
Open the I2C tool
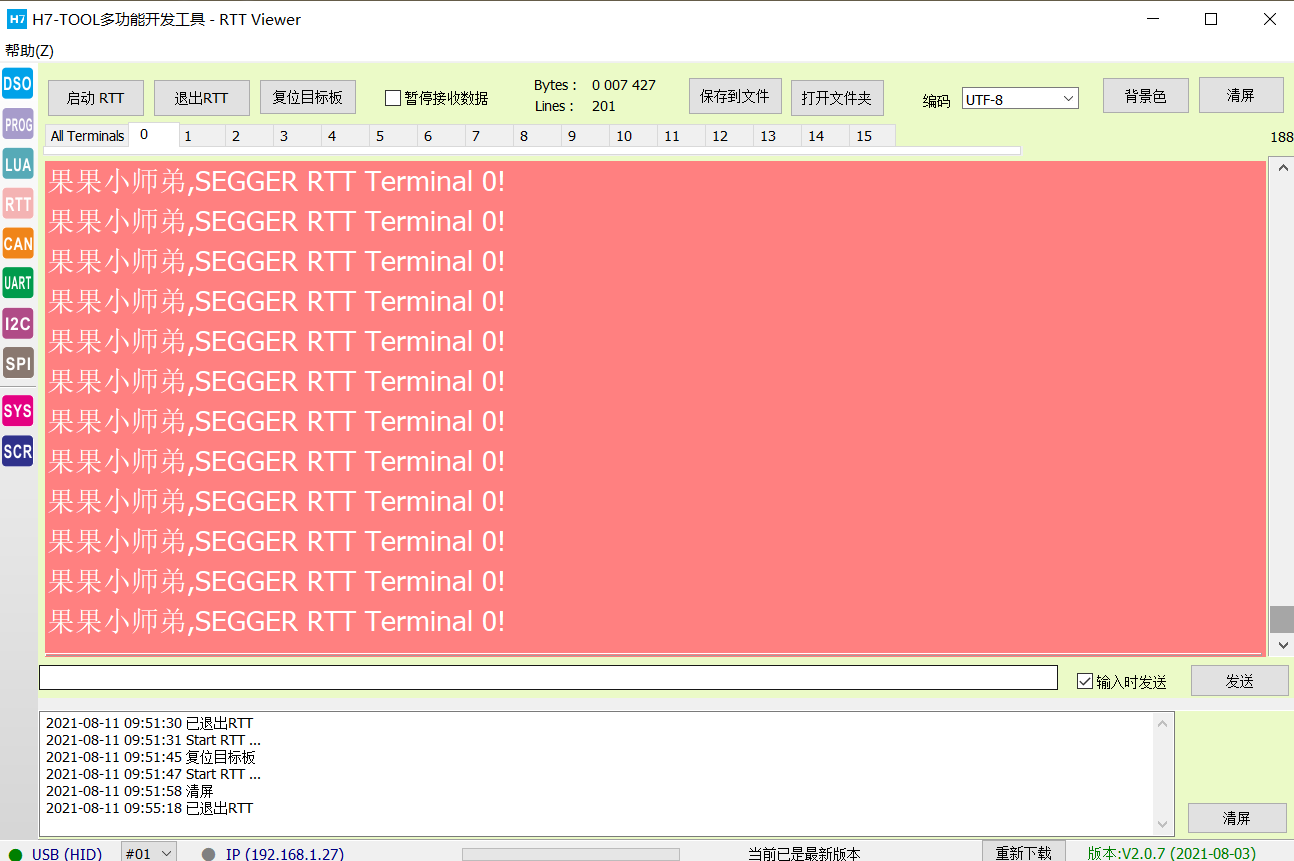click(x=18, y=323)
